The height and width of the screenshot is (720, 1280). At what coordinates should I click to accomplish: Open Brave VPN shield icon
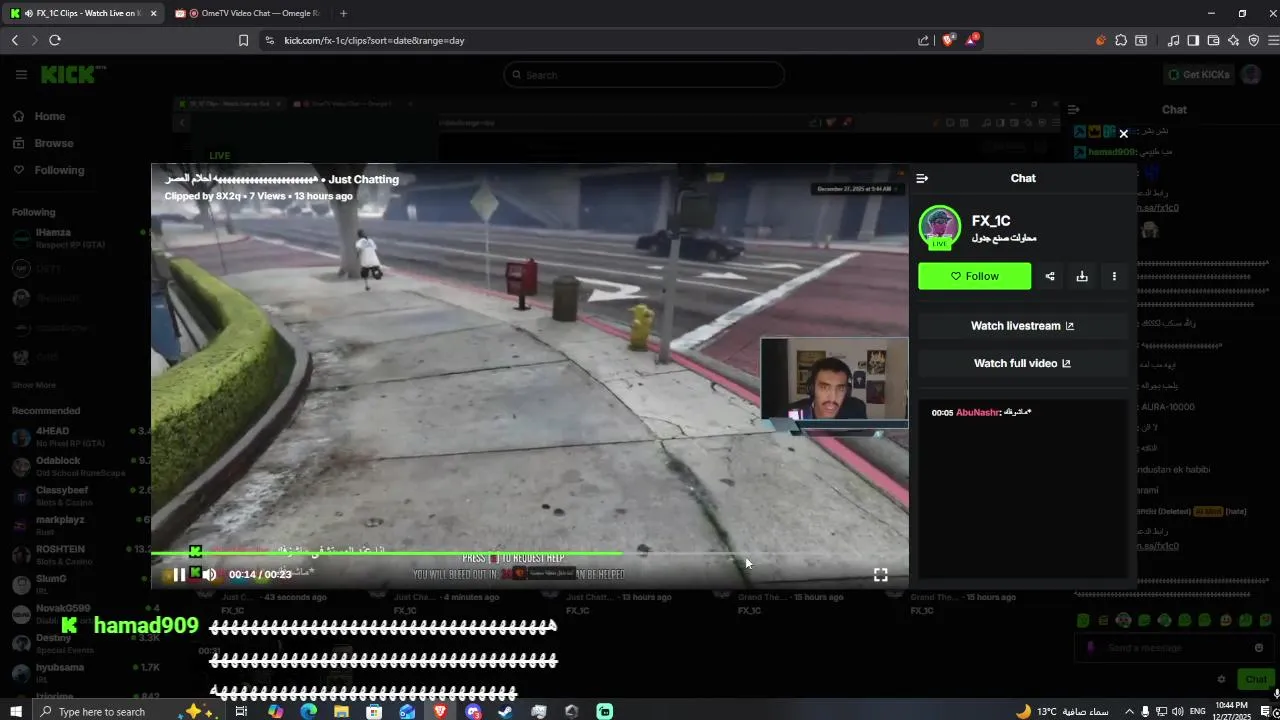tap(1254, 40)
